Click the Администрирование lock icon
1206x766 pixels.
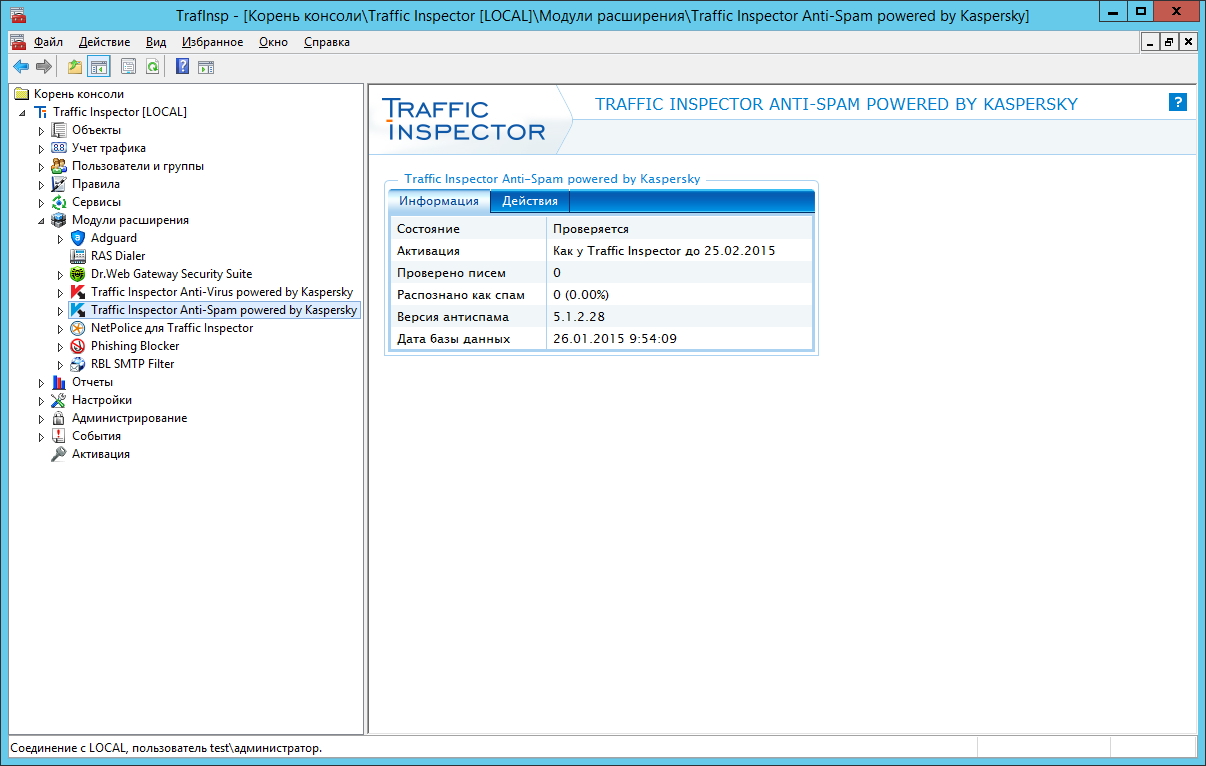tap(59, 418)
